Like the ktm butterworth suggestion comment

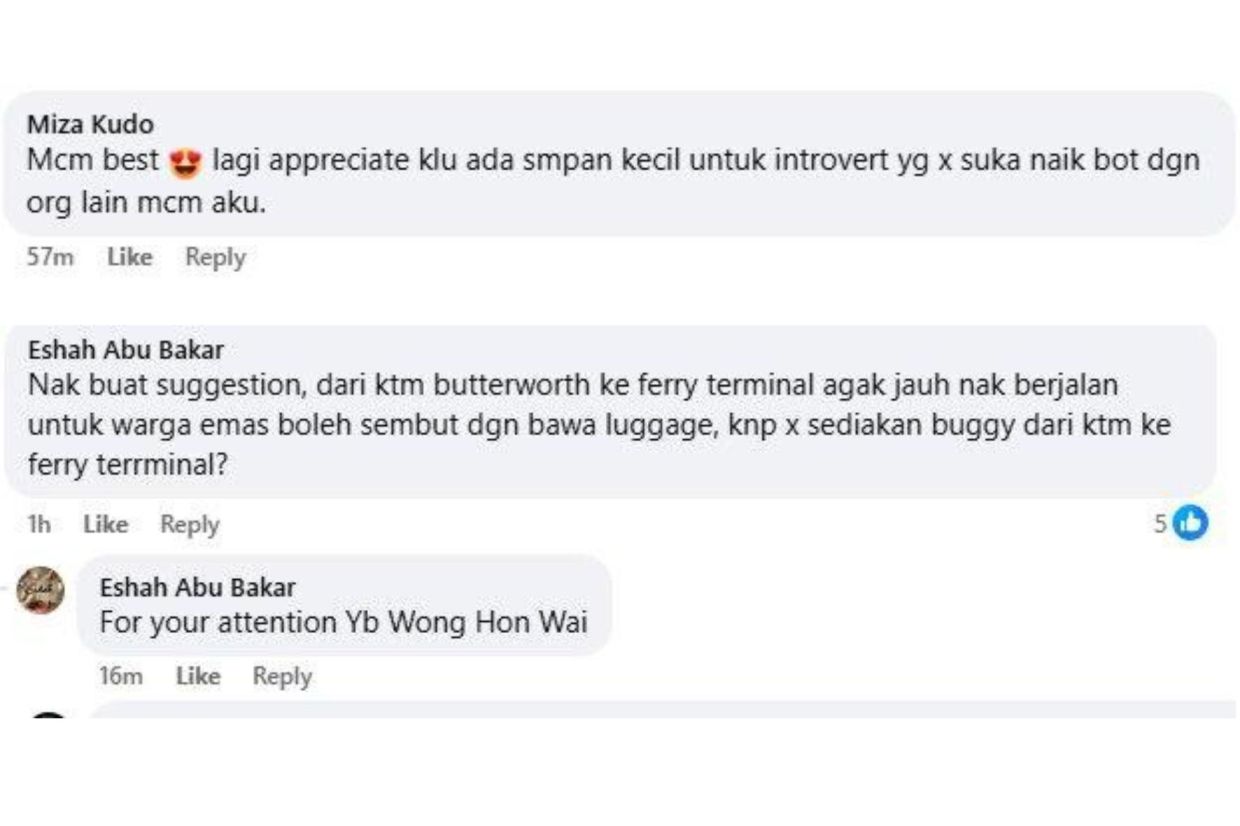(106, 524)
